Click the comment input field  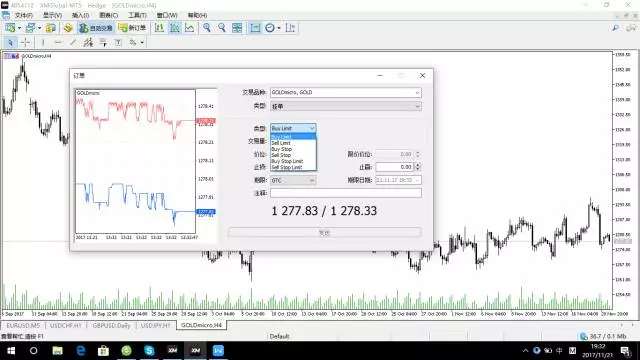click(x=346, y=193)
